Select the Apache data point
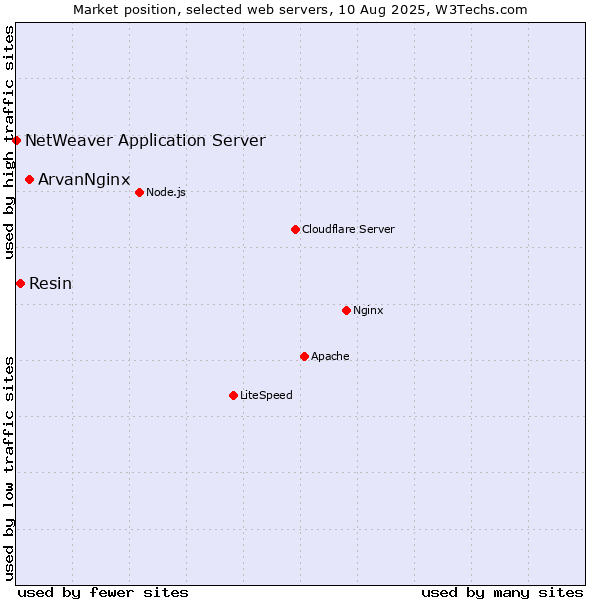 304,357
